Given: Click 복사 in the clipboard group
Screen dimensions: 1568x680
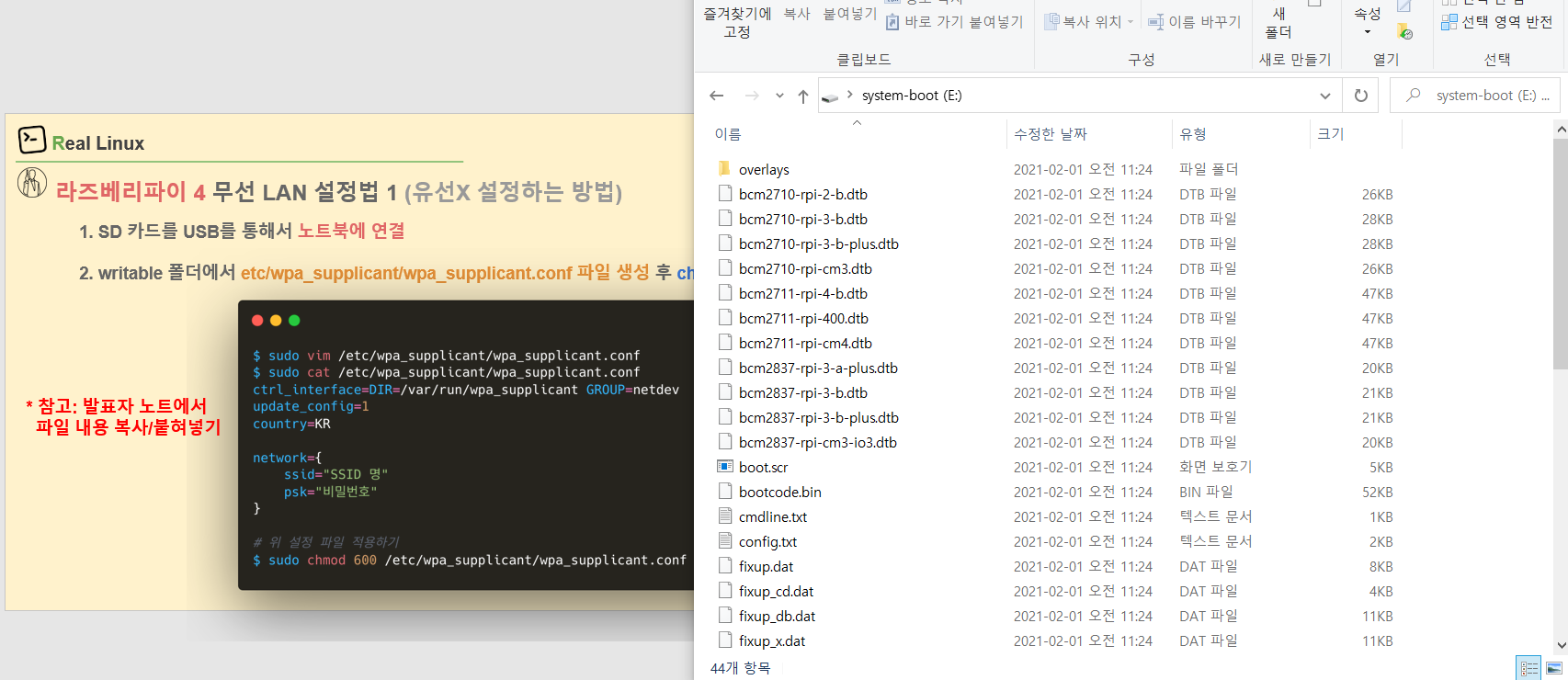Looking at the screenshot, I should (797, 14).
